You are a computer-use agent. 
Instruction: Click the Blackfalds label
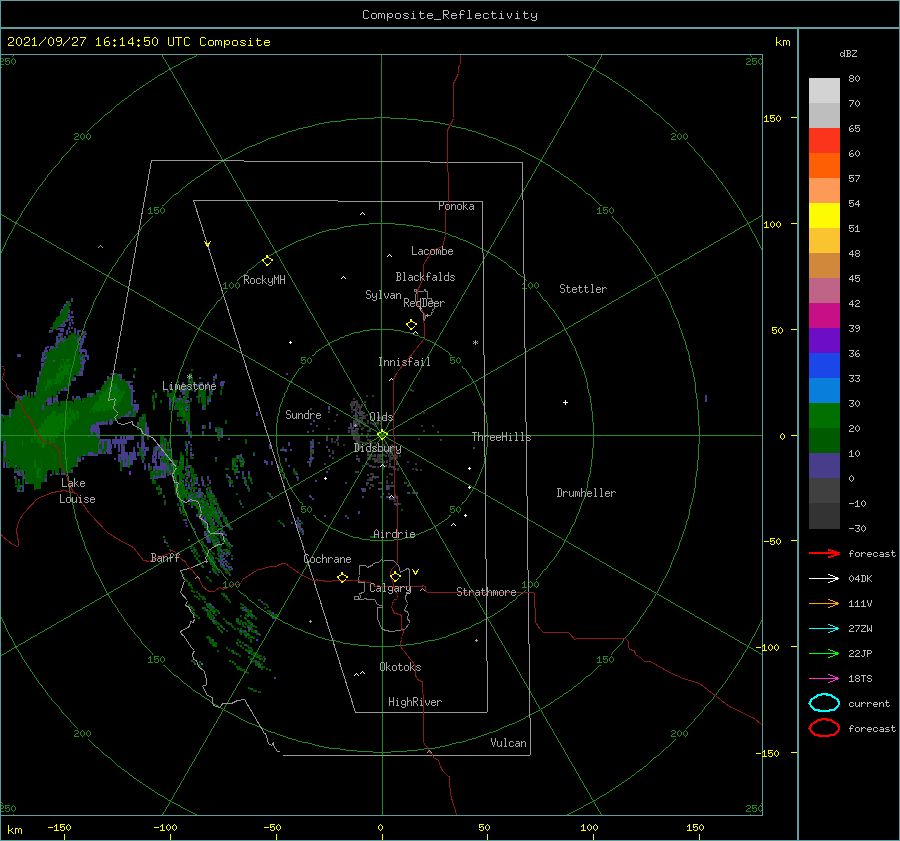click(425, 277)
